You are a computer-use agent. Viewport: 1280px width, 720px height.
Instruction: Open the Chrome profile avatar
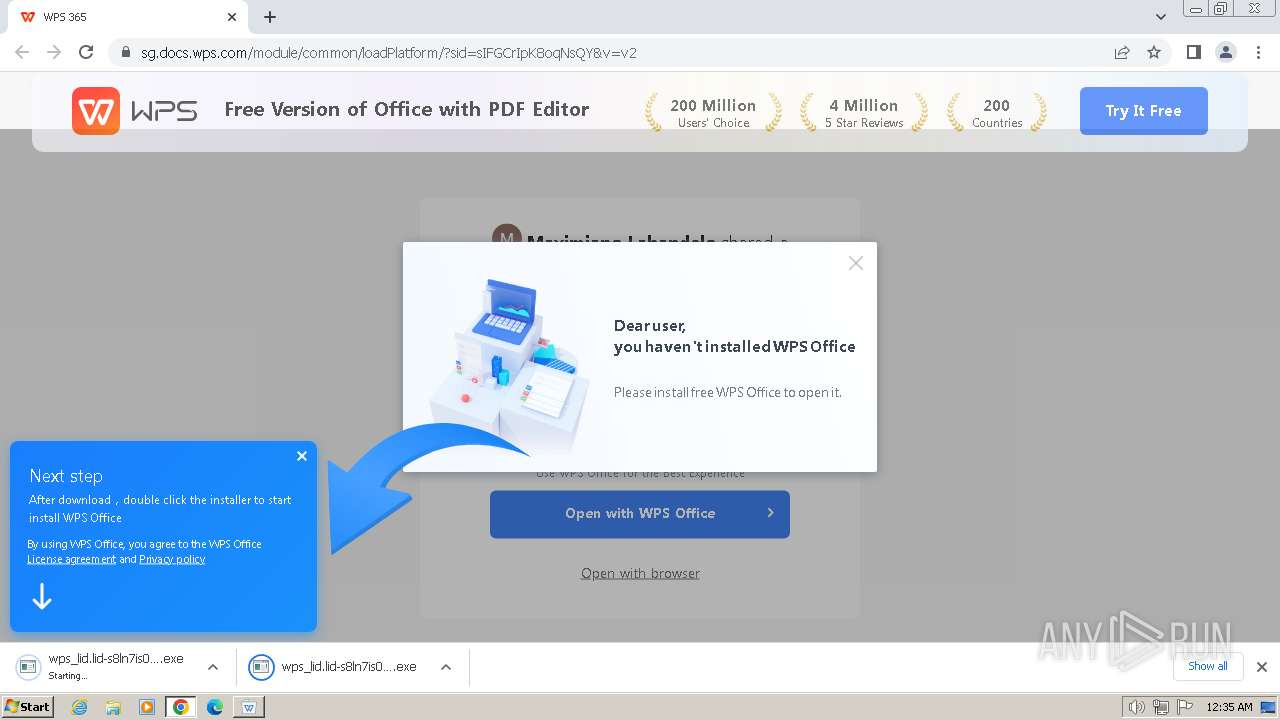click(1225, 52)
